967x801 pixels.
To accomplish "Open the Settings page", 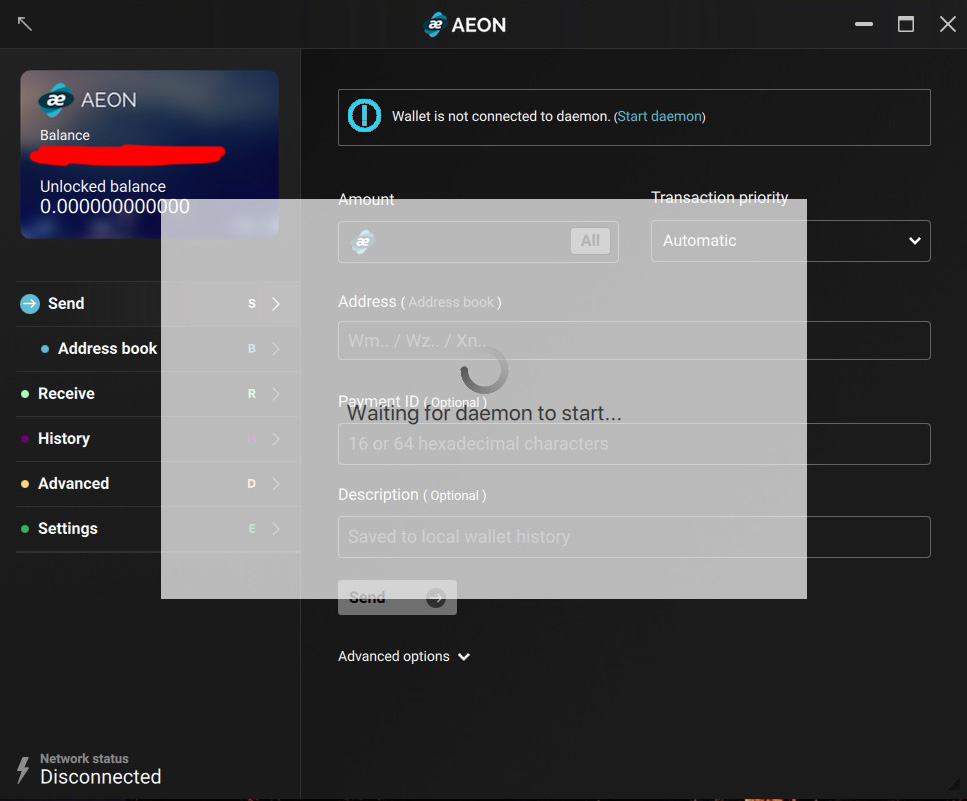I will (x=158, y=529).
